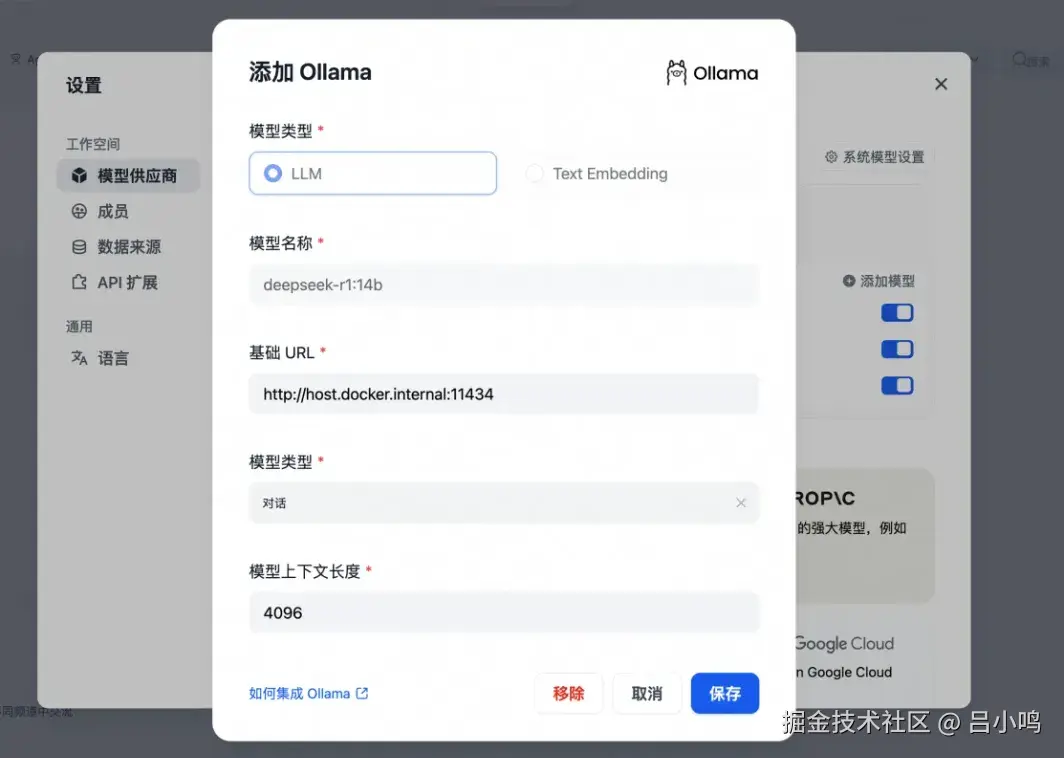The height and width of the screenshot is (758, 1064).
Task: Clear the 对话 selection with the X icon
Action: 741,503
